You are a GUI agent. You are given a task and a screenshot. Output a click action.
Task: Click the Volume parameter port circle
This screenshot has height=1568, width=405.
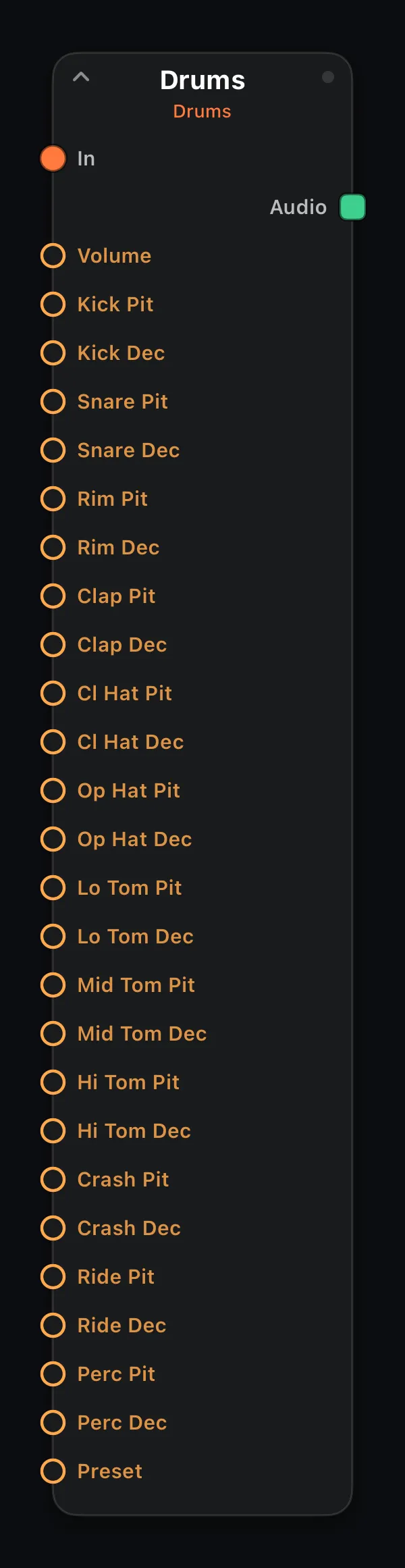pyautogui.click(x=53, y=256)
